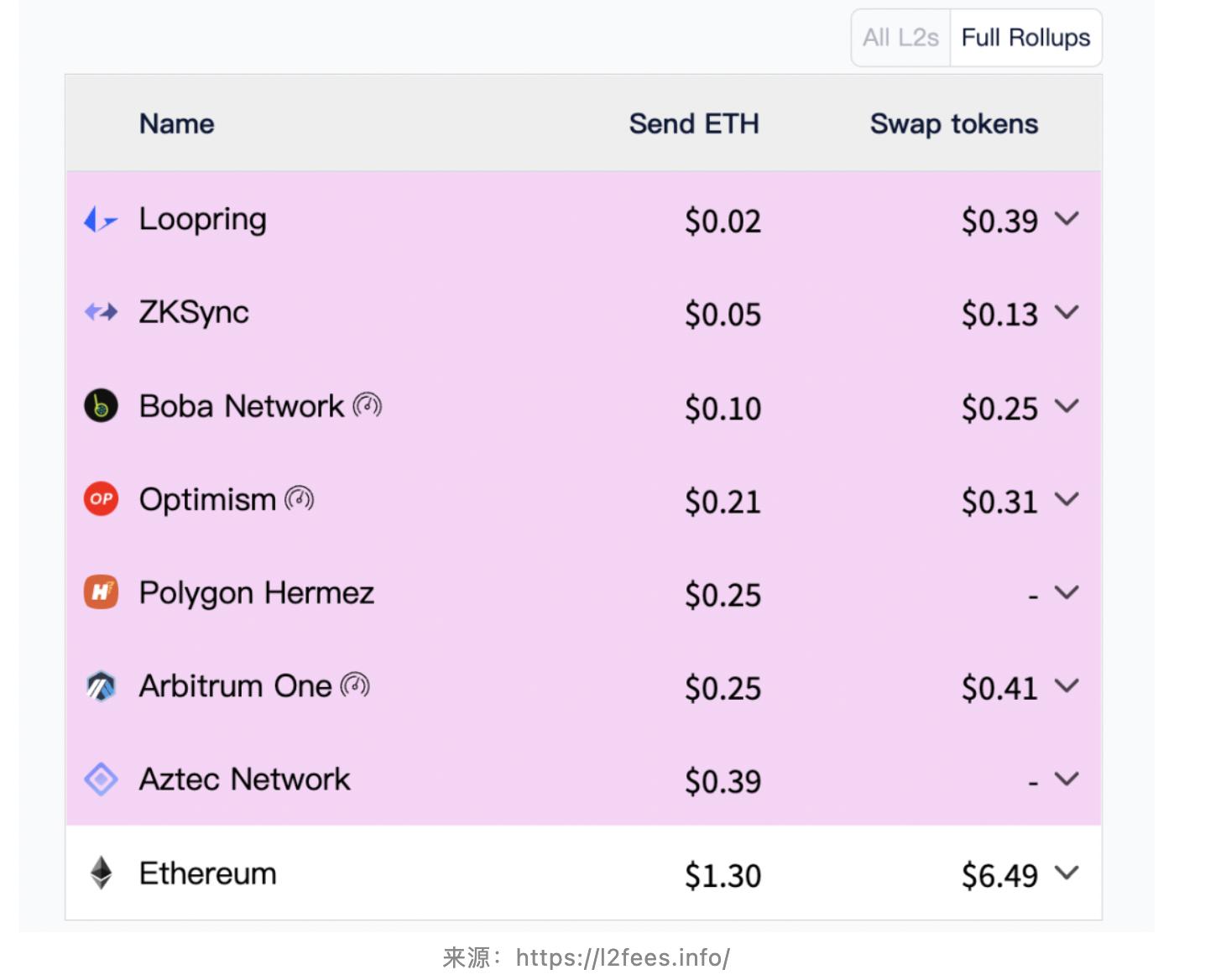1205x980 pixels.
Task: Open the l2fees.info source link
Action: [623, 957]
